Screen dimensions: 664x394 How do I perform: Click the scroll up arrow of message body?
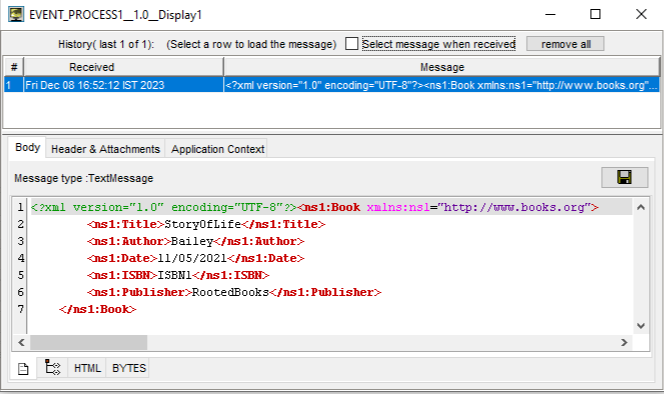click(641, 207)
